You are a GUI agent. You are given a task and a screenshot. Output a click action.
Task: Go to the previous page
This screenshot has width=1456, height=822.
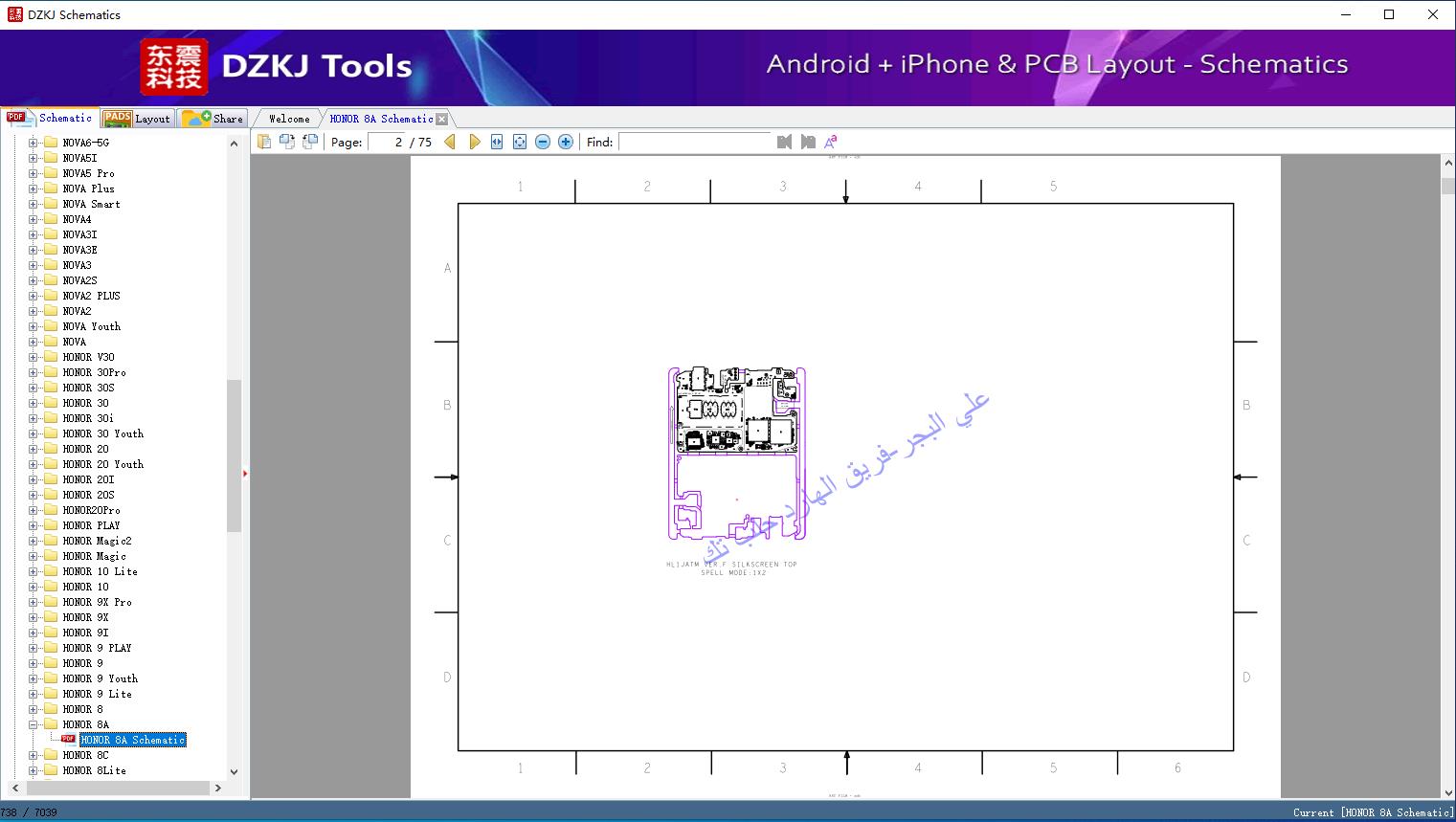click(x=450, y=142)
